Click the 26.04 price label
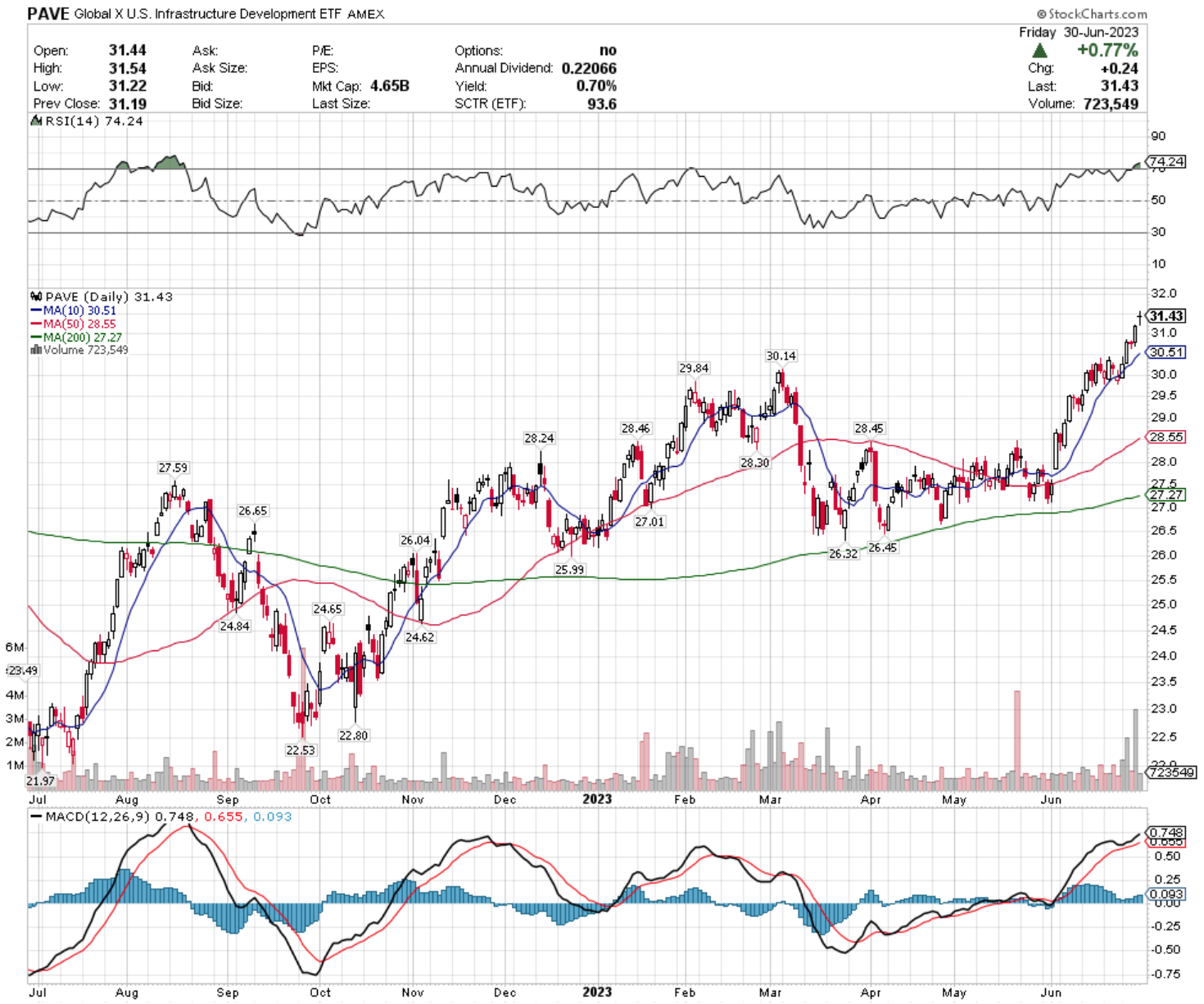The height and width of the screenshot is (1004, 1204). pyautogui.click(x=415, y=540)
